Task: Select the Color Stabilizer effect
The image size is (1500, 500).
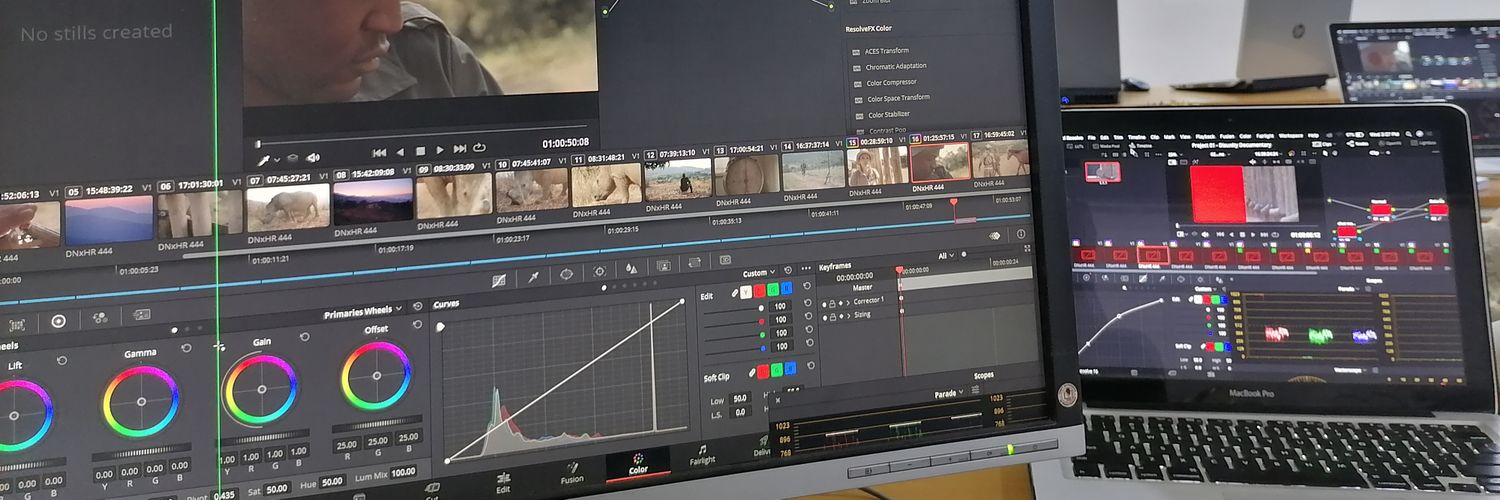Action: tap(888, 114)
